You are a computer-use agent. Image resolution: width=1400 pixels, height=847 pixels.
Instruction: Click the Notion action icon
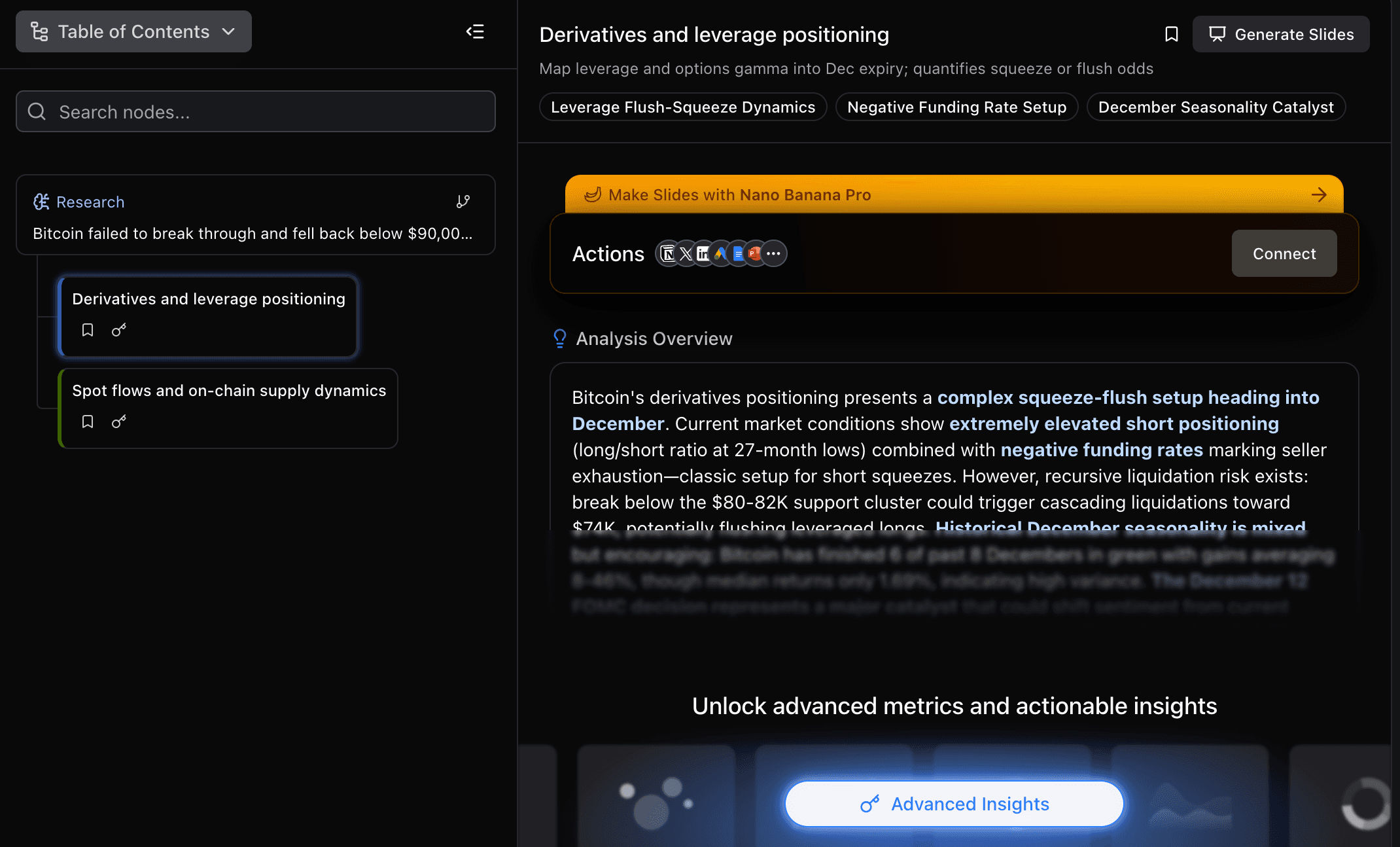[x=668, y=253]
